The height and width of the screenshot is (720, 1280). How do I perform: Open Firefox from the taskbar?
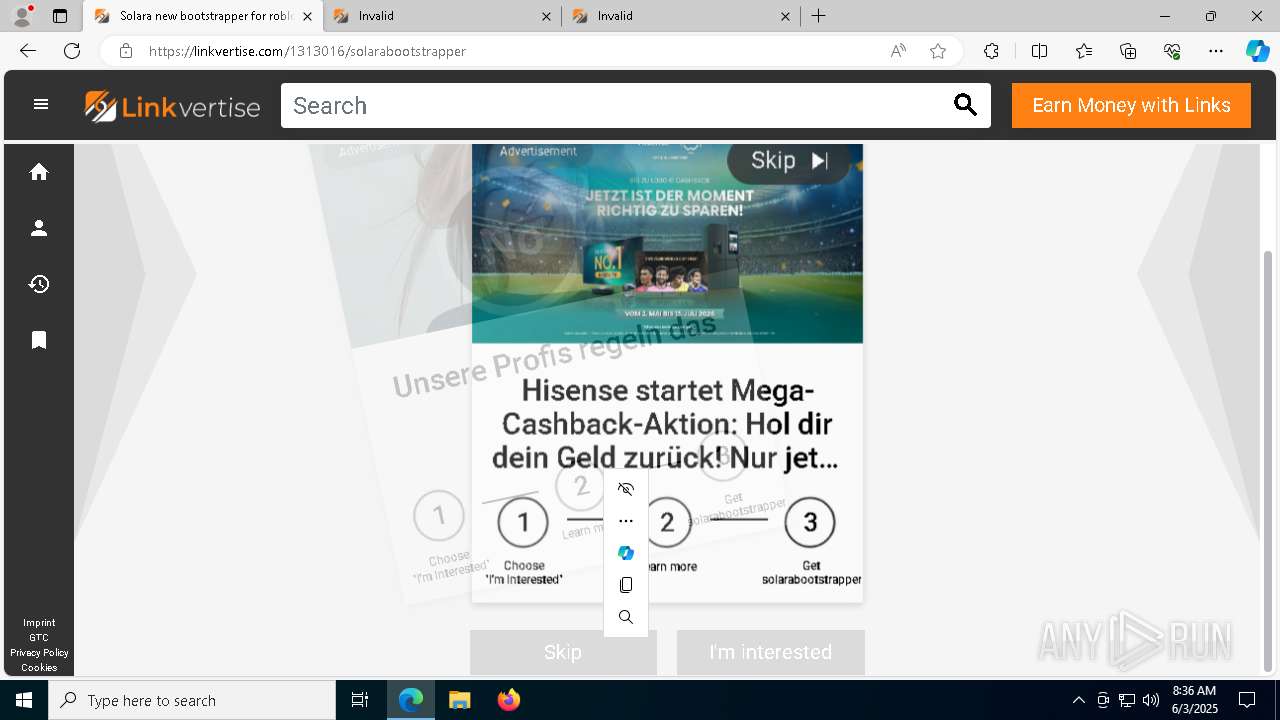(508, 700)
